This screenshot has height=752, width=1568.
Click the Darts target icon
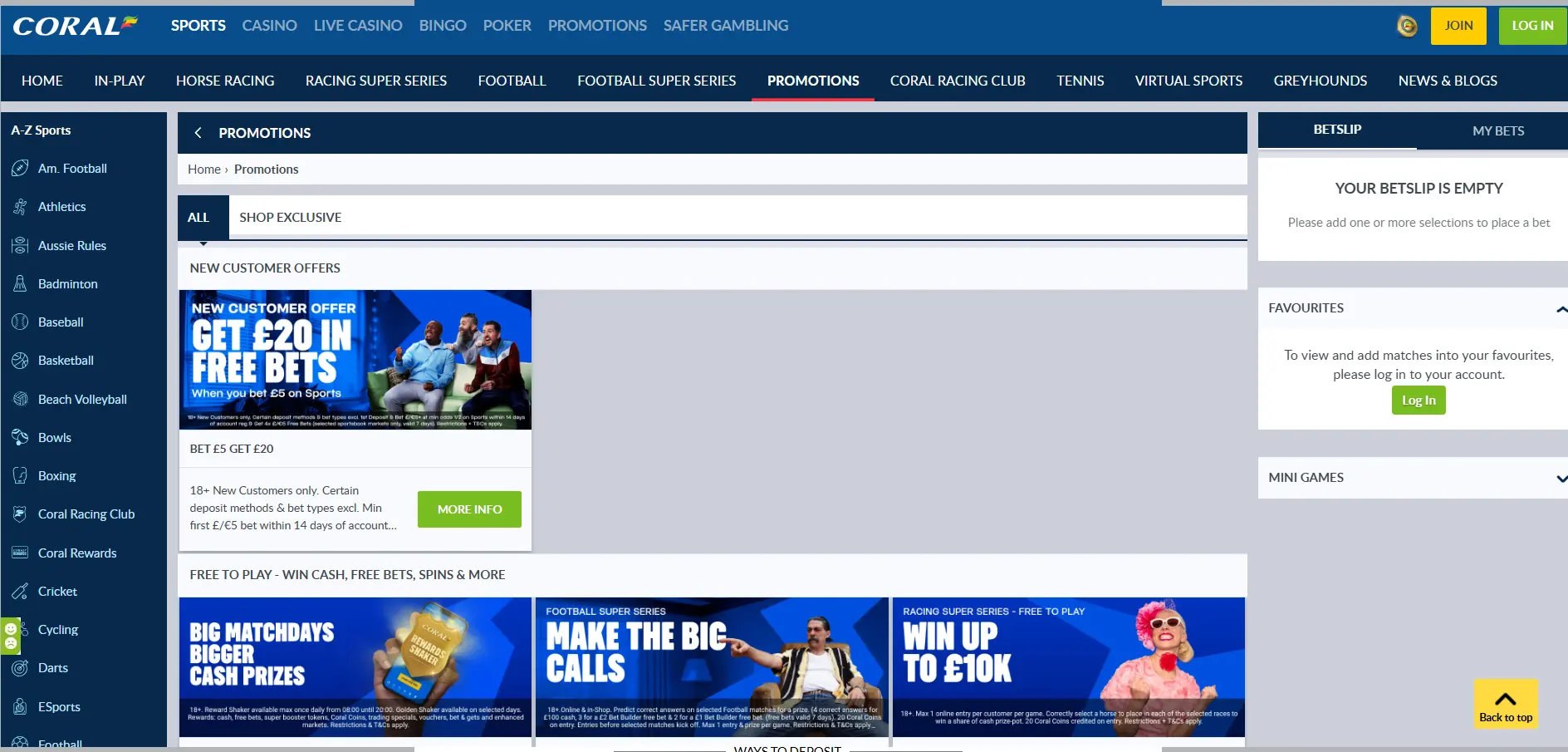[20, 668]
